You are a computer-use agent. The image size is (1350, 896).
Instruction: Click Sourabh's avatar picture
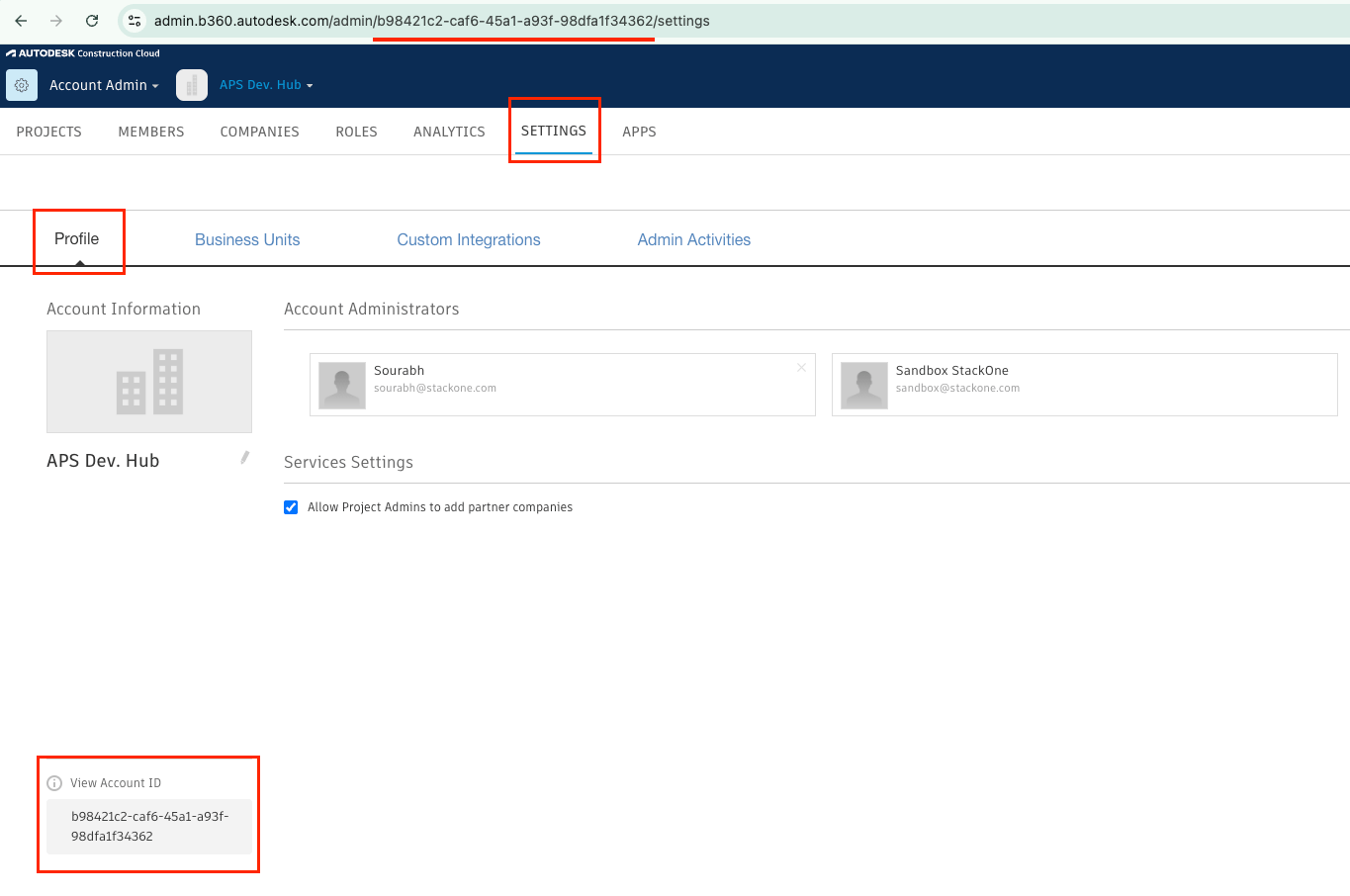click(342, 385)
